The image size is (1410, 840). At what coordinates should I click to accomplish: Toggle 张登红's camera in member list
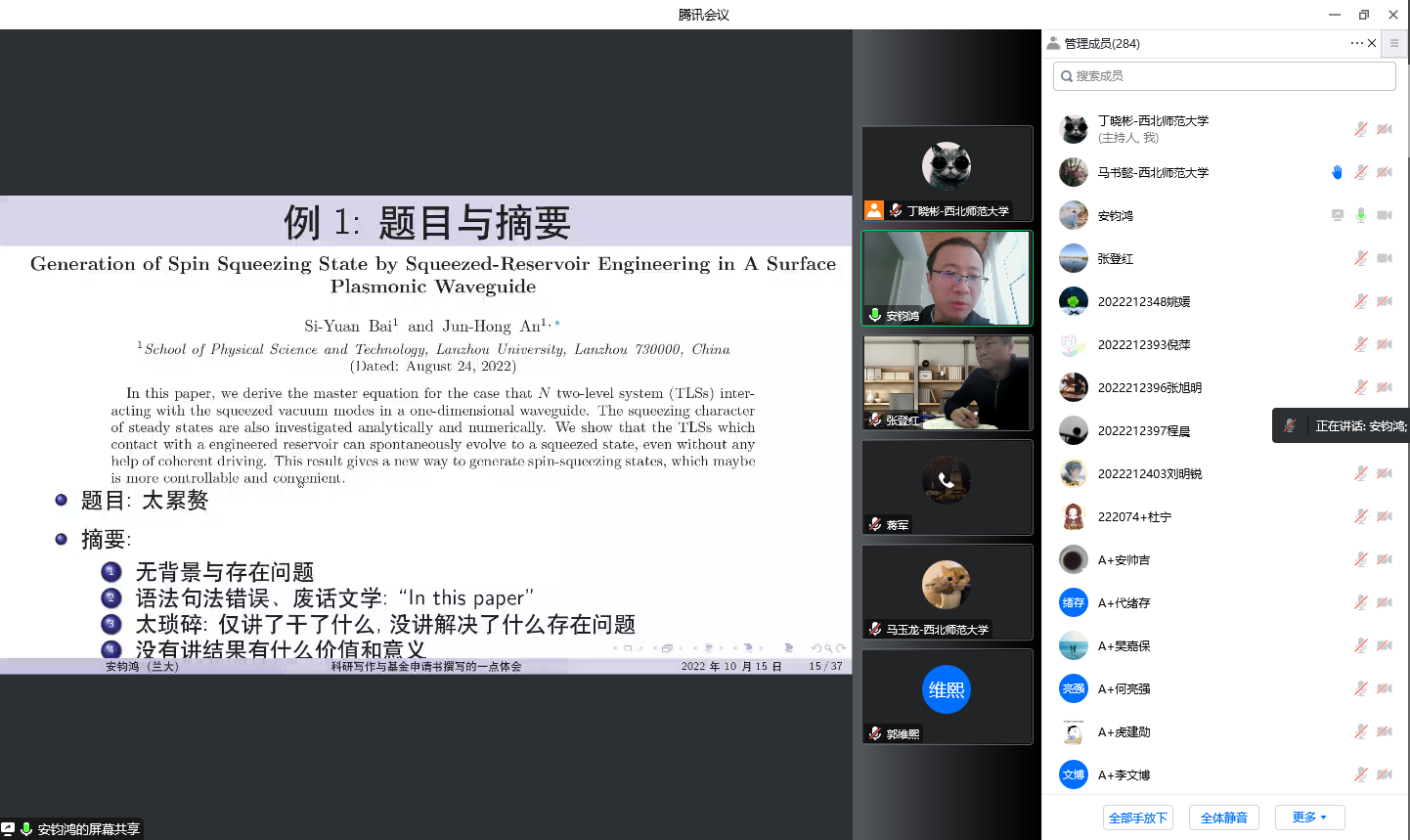tap(1385, 258)
